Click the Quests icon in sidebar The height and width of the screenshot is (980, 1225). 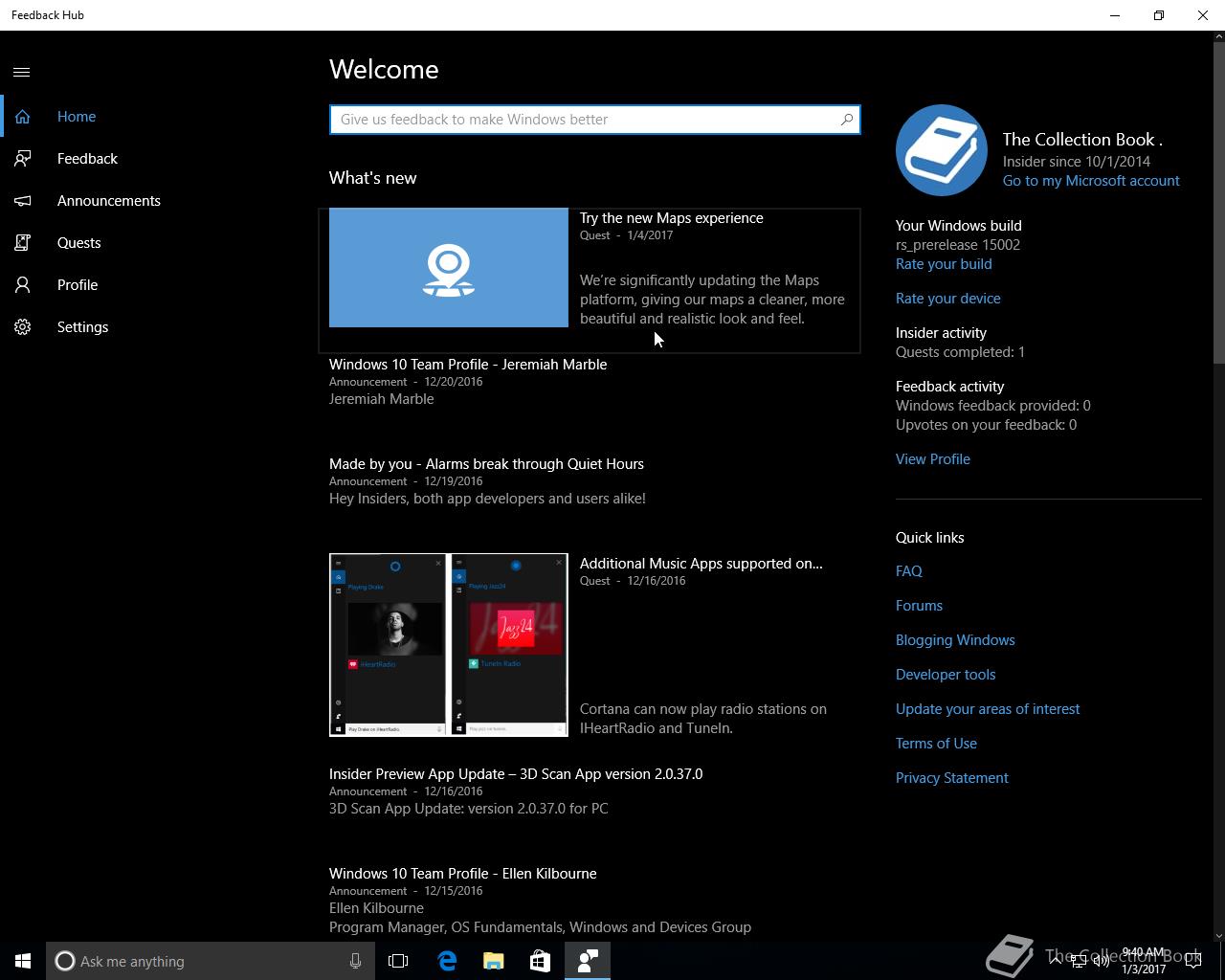[22, 243]
